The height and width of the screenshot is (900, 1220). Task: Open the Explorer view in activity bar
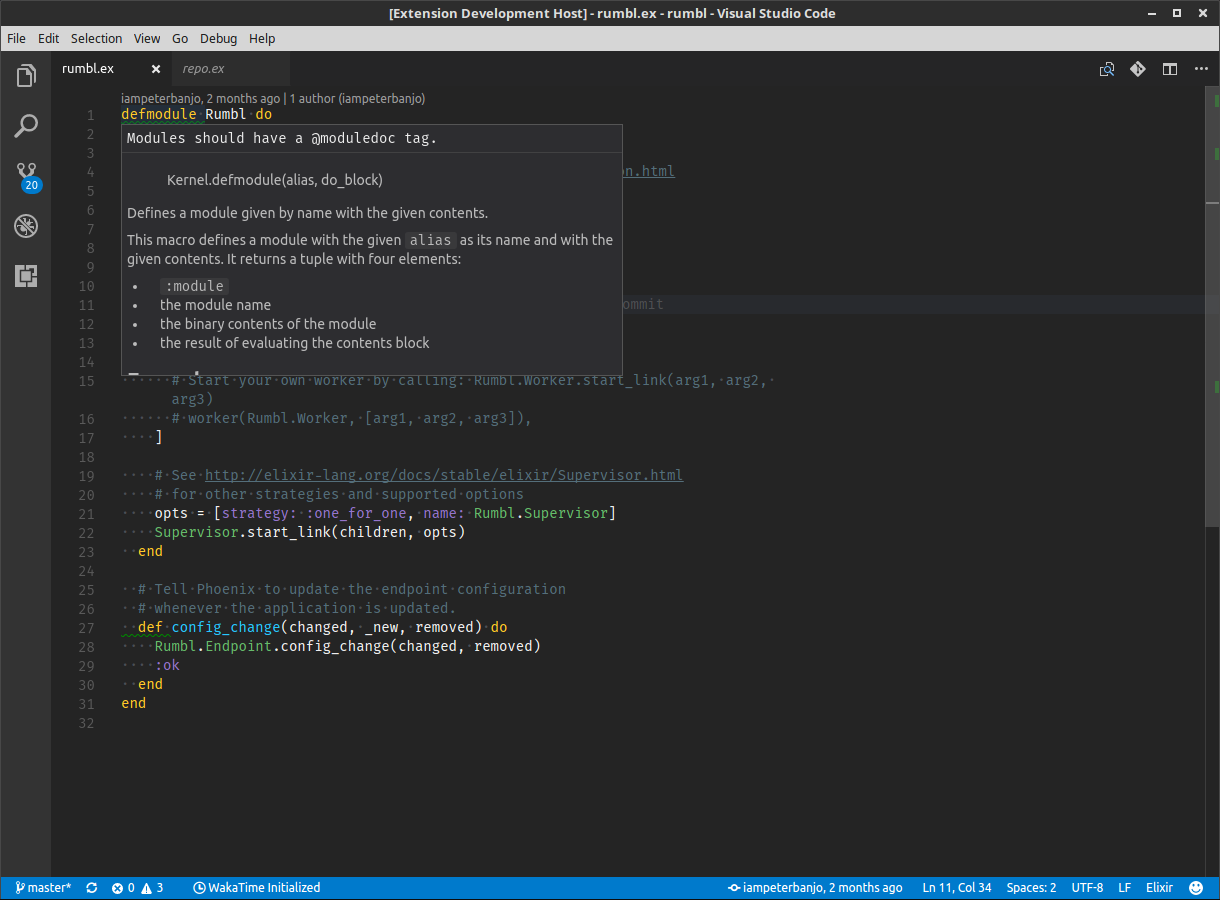(x=26, y=76)
